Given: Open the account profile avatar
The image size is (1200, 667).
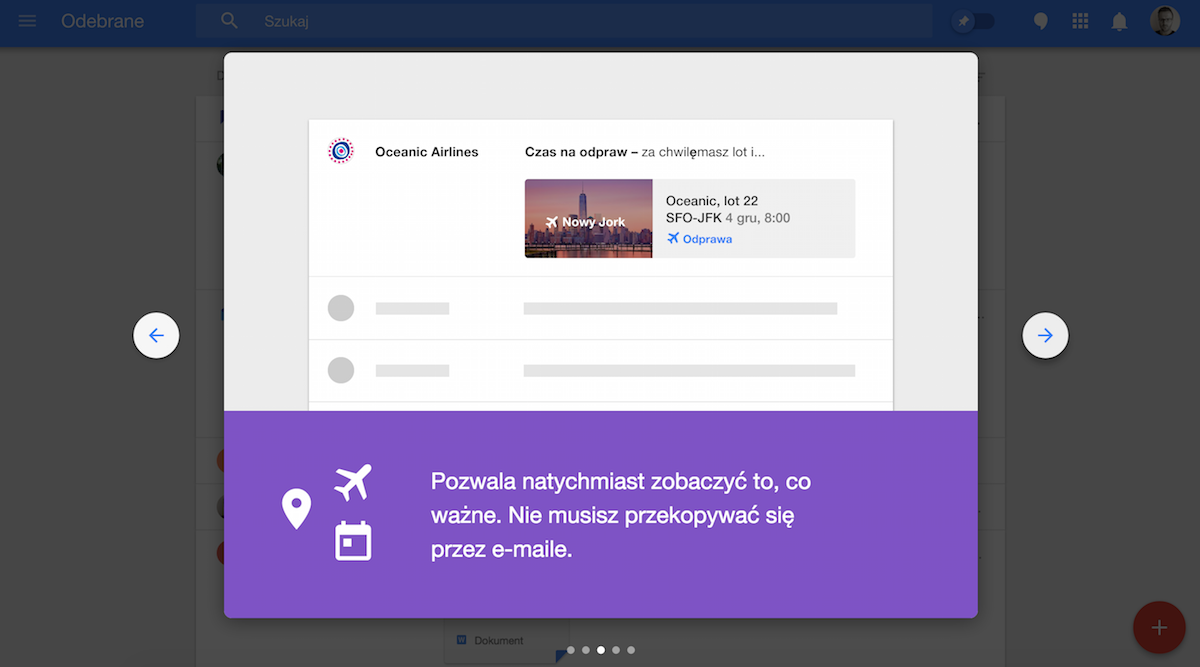Looking at the screenshot, I should pos(1165,21).
